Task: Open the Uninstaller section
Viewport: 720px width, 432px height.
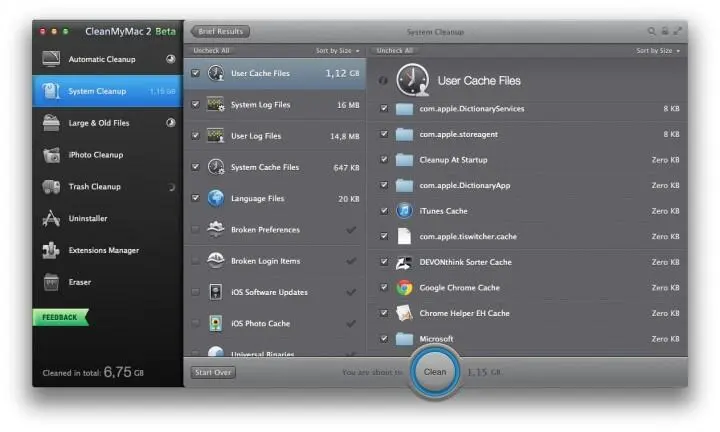Action: [108, 219]
